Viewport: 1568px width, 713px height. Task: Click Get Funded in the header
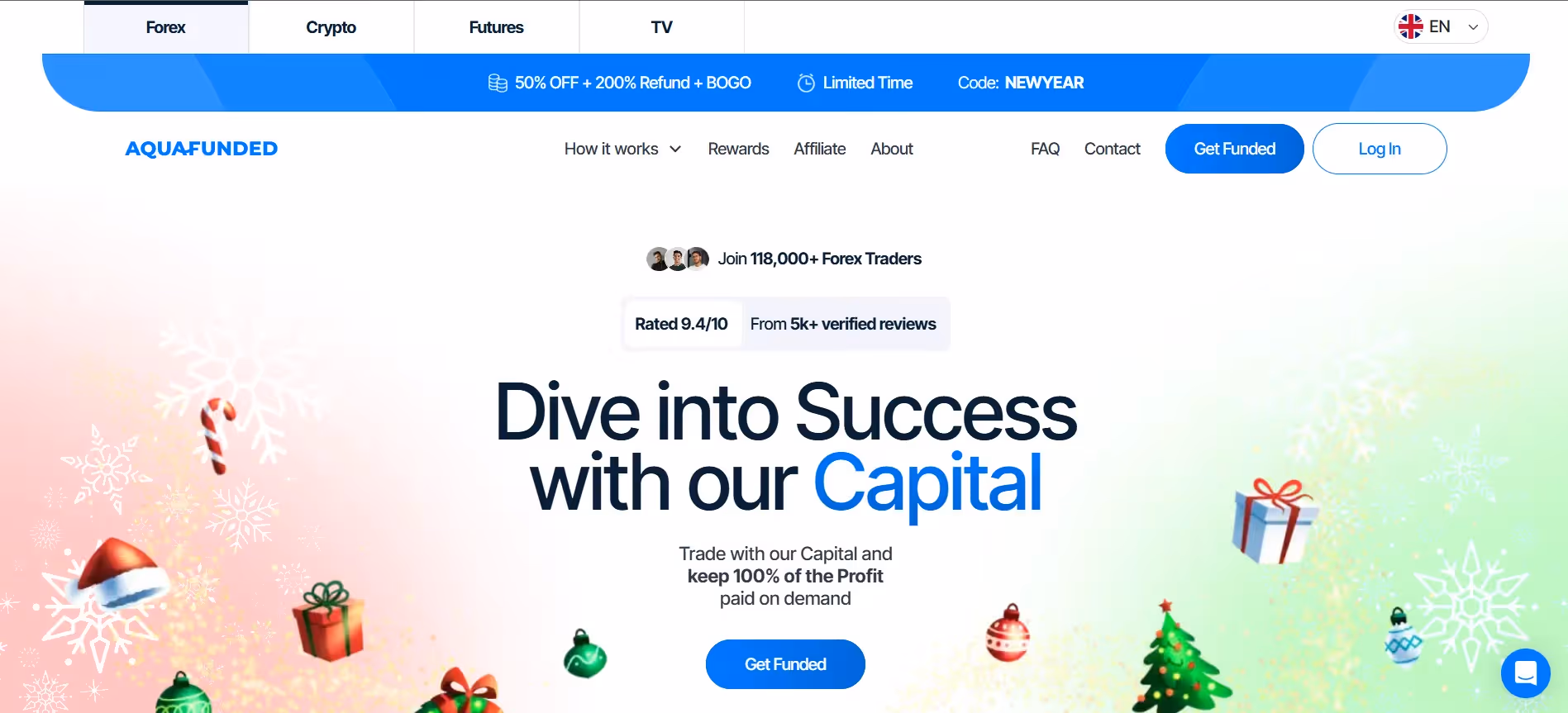[1234, 149]
